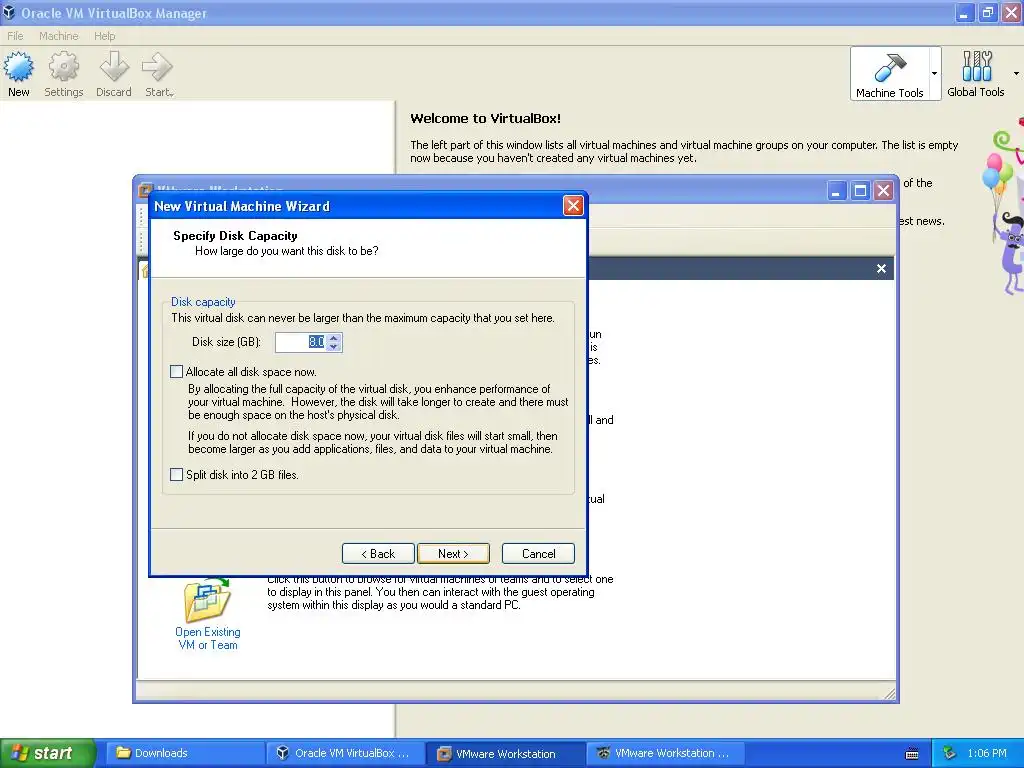
Task: Decrease disk size with down stepper arrow
Action: pos(334,347)
